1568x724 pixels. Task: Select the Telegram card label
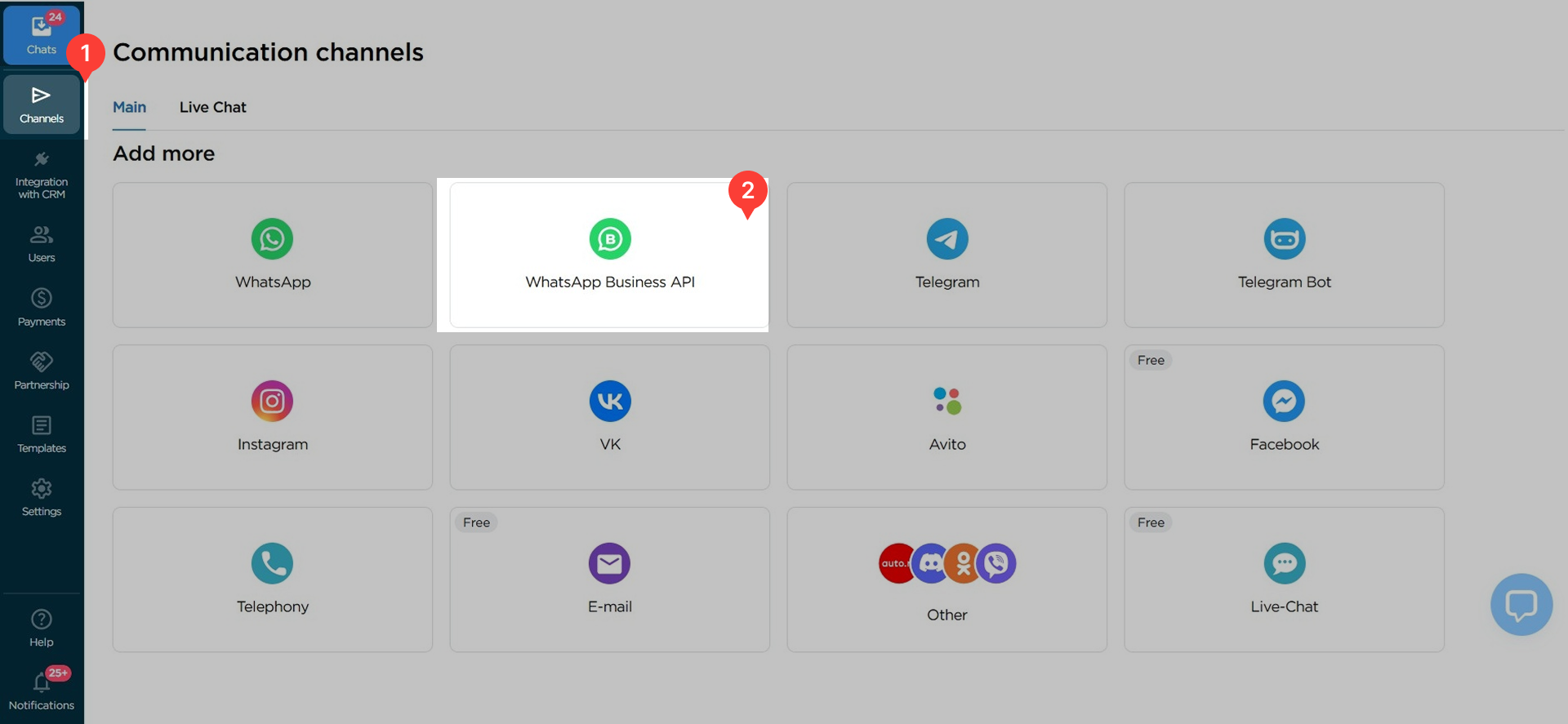(947, 282)
